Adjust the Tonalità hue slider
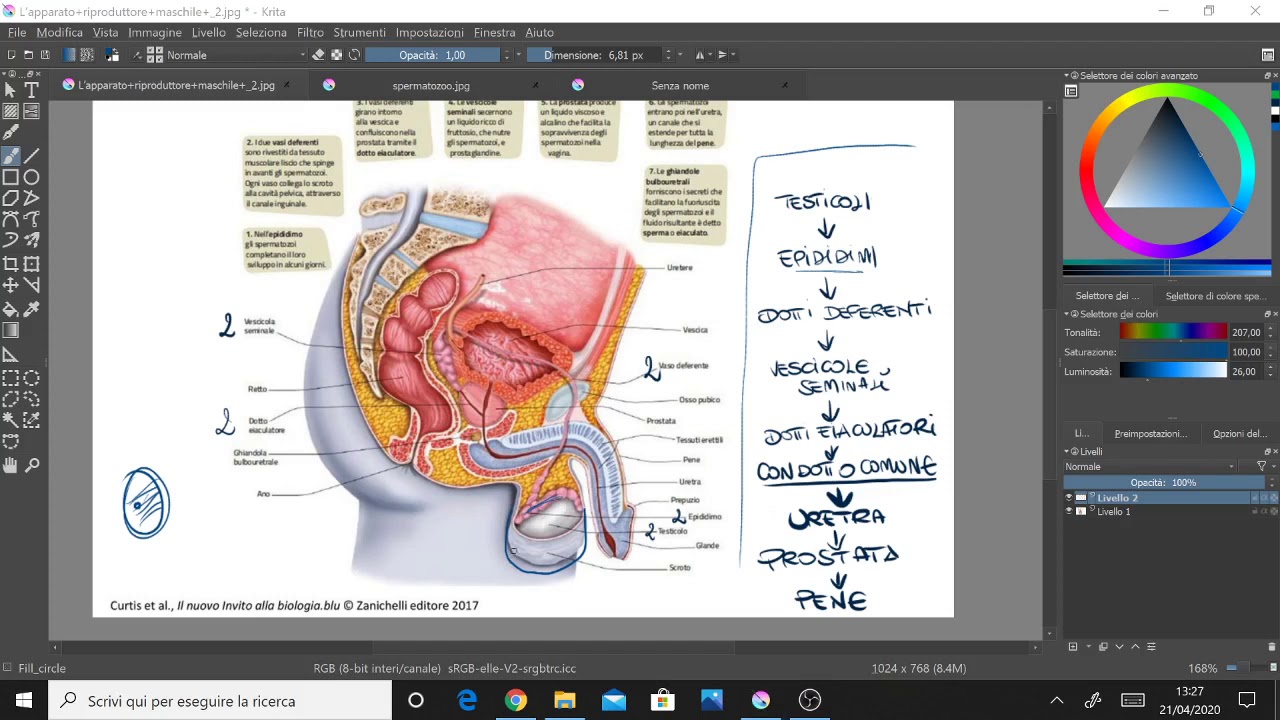Image resolution: width=1280 pixels, height=720 pixels. pyautogui.click(x=1173, y=332)
